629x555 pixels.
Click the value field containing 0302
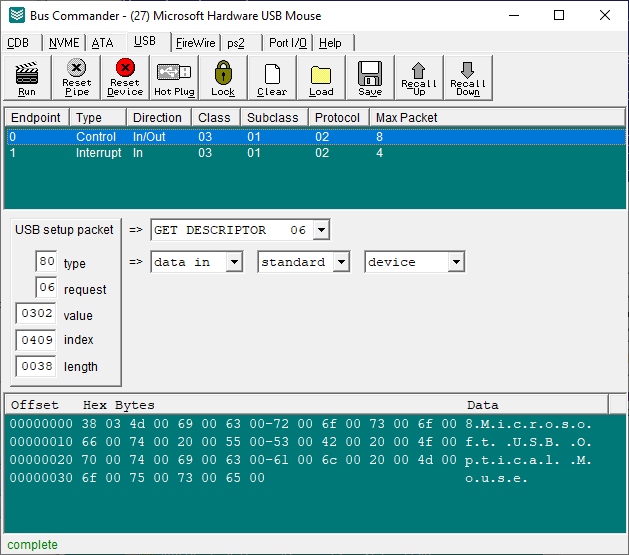pos(35,314)
